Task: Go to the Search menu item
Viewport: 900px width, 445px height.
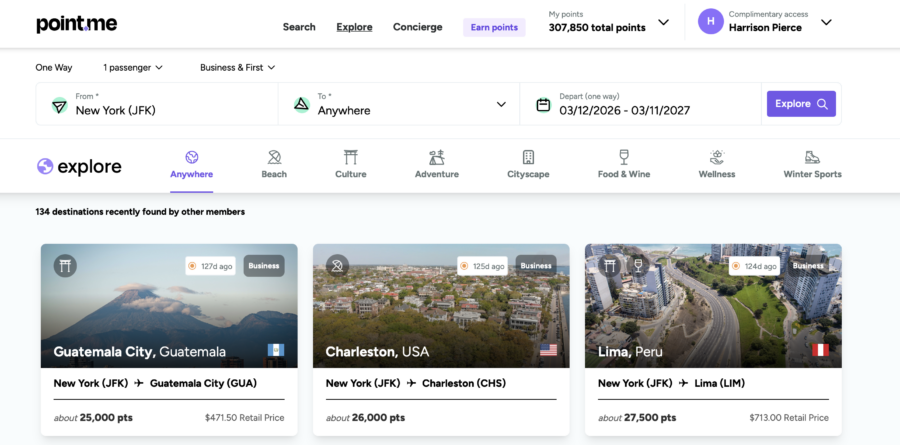Action: [x=299, y=27]
